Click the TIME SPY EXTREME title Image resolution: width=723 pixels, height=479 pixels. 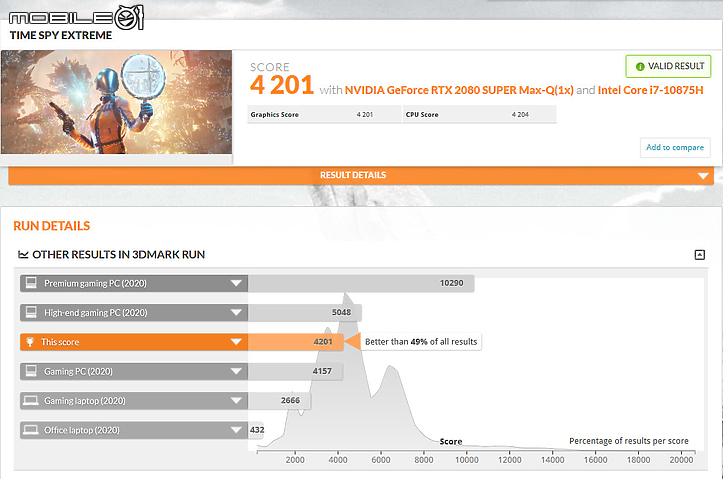[61, 35]
